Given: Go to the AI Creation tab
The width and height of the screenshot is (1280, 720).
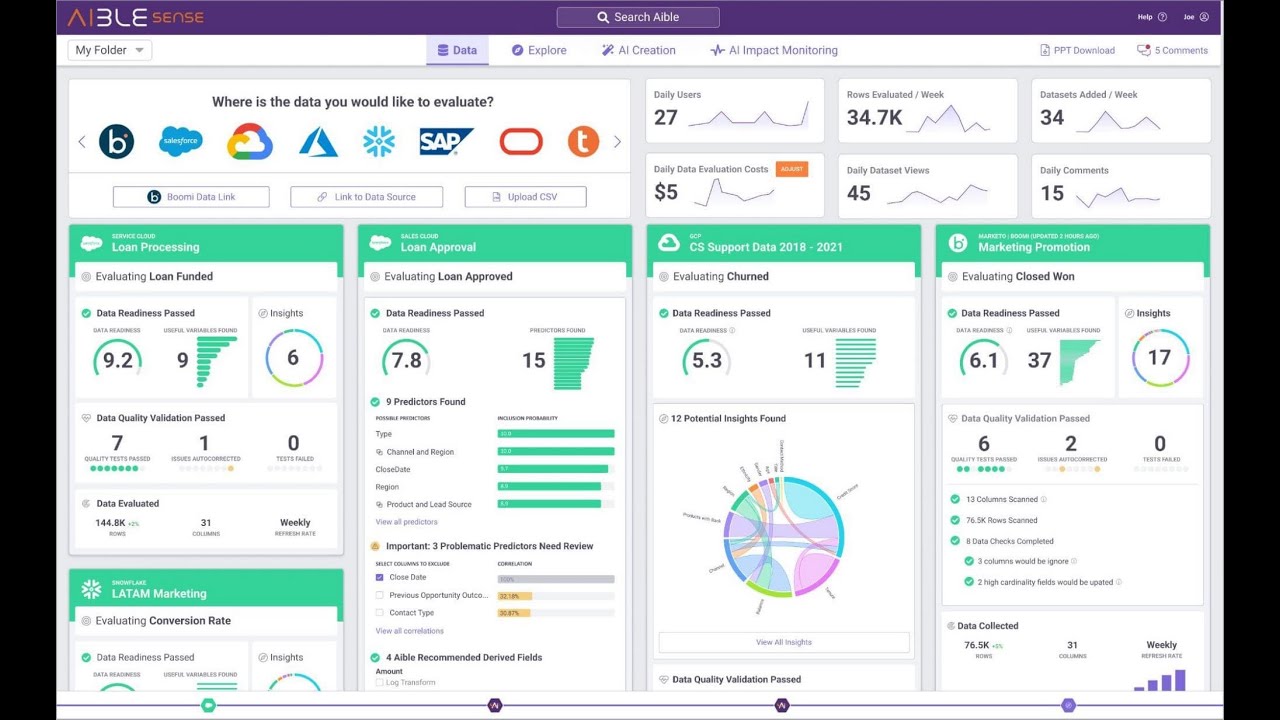Looking at the screenshot, I should point(638,50).
